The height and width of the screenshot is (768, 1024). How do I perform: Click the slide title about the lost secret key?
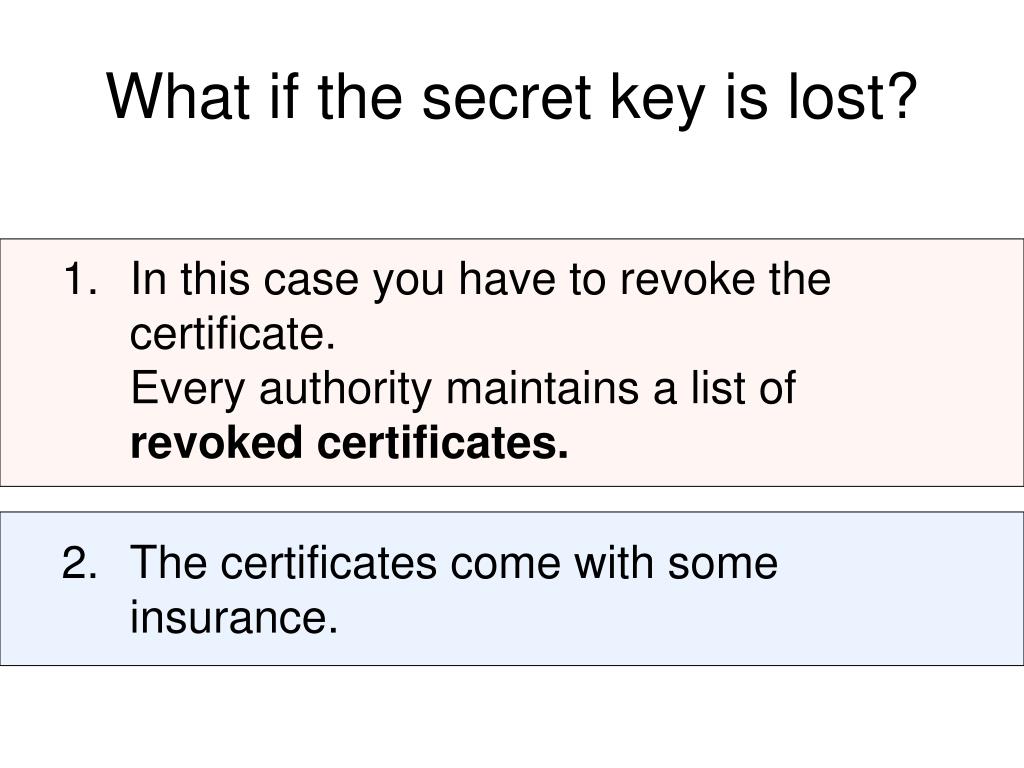[x=512, y=98]
